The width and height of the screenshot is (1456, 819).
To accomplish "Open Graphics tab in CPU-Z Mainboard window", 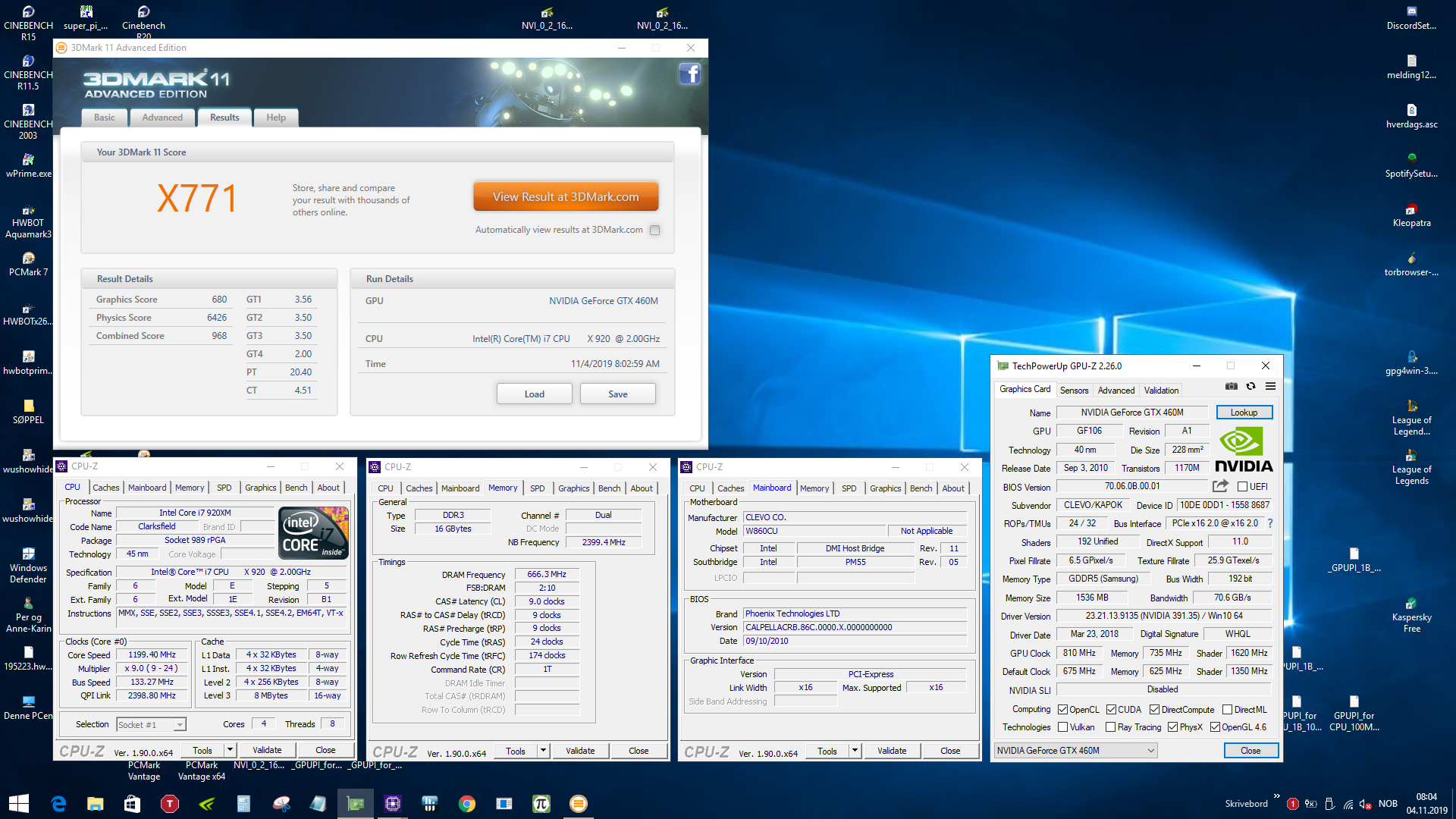I will tap(885, 488).
